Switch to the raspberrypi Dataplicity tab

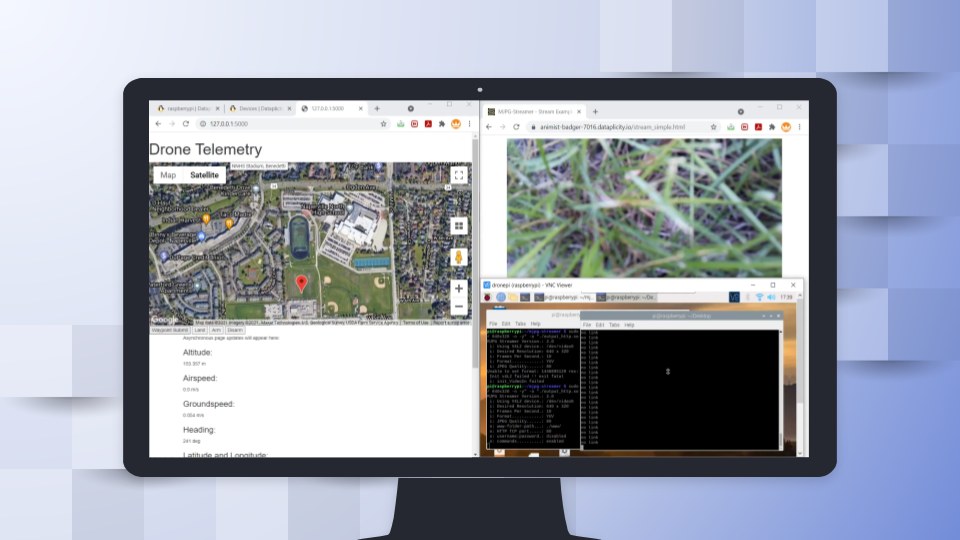pyautogui.click(x=187, y=108)
